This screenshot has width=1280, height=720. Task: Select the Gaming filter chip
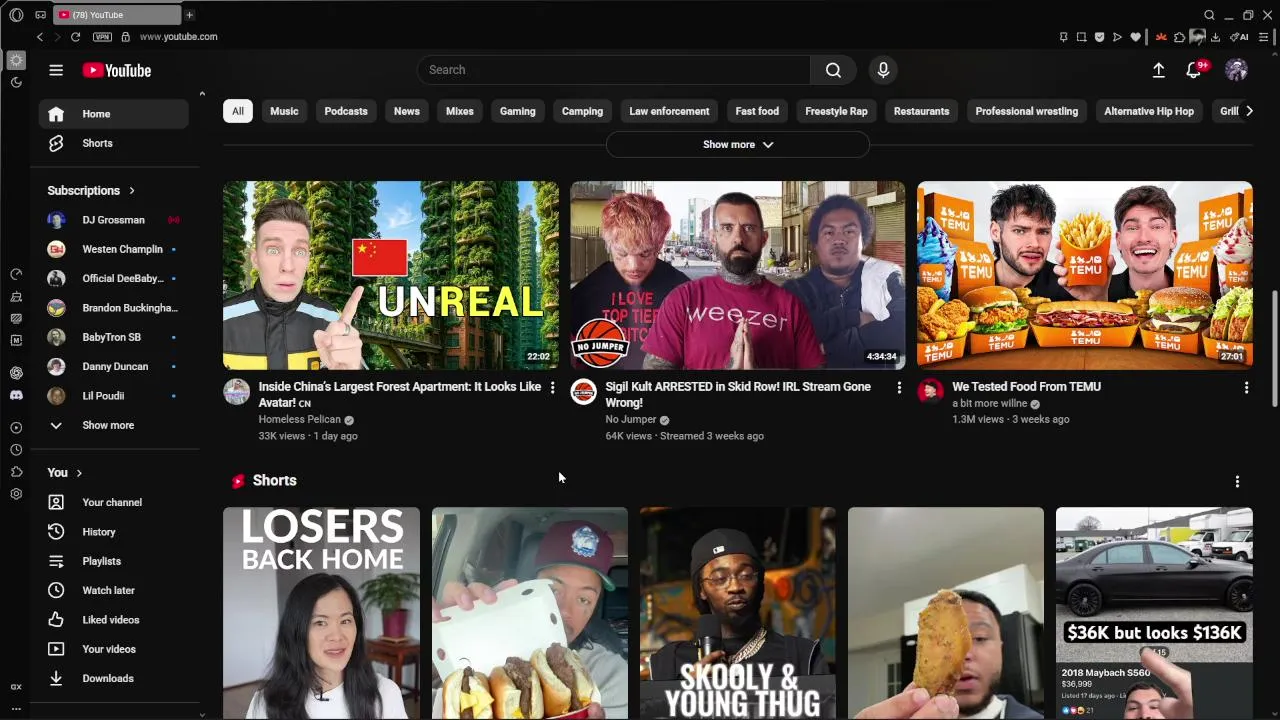coord(517,111)
